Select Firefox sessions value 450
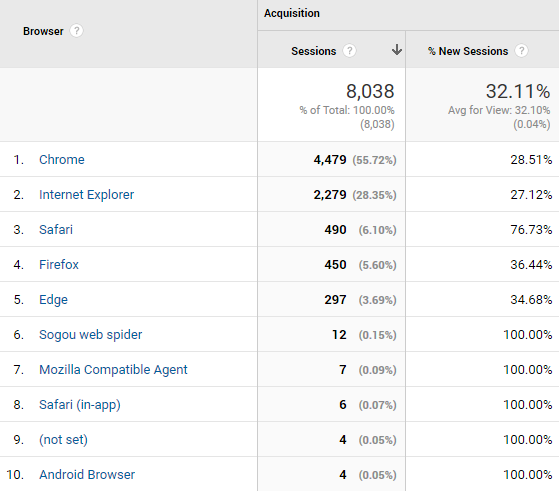The height and width of the screenshot is (491, 559). [x=335, y=265]
